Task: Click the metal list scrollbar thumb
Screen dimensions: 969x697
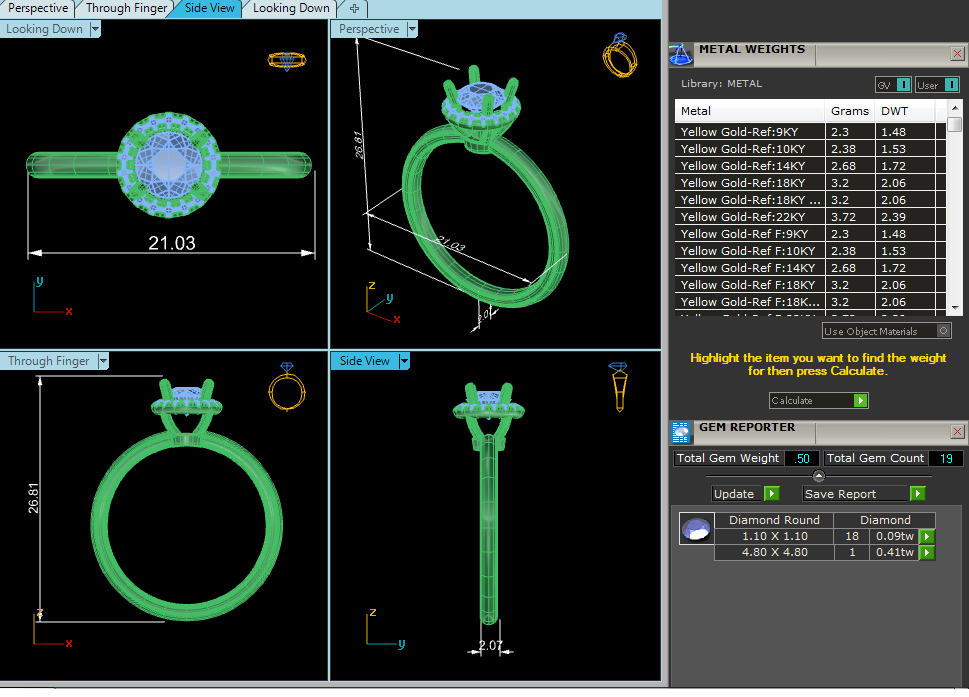Action: click(x=955, y=124)
